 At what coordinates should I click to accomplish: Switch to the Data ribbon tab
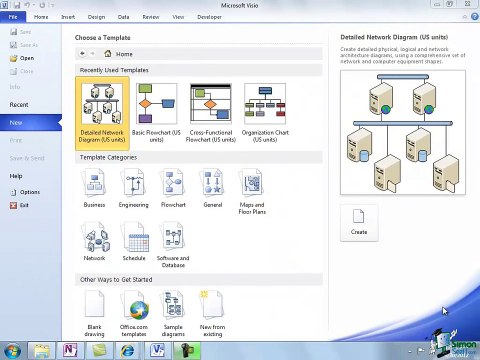(x=123, y=17)
